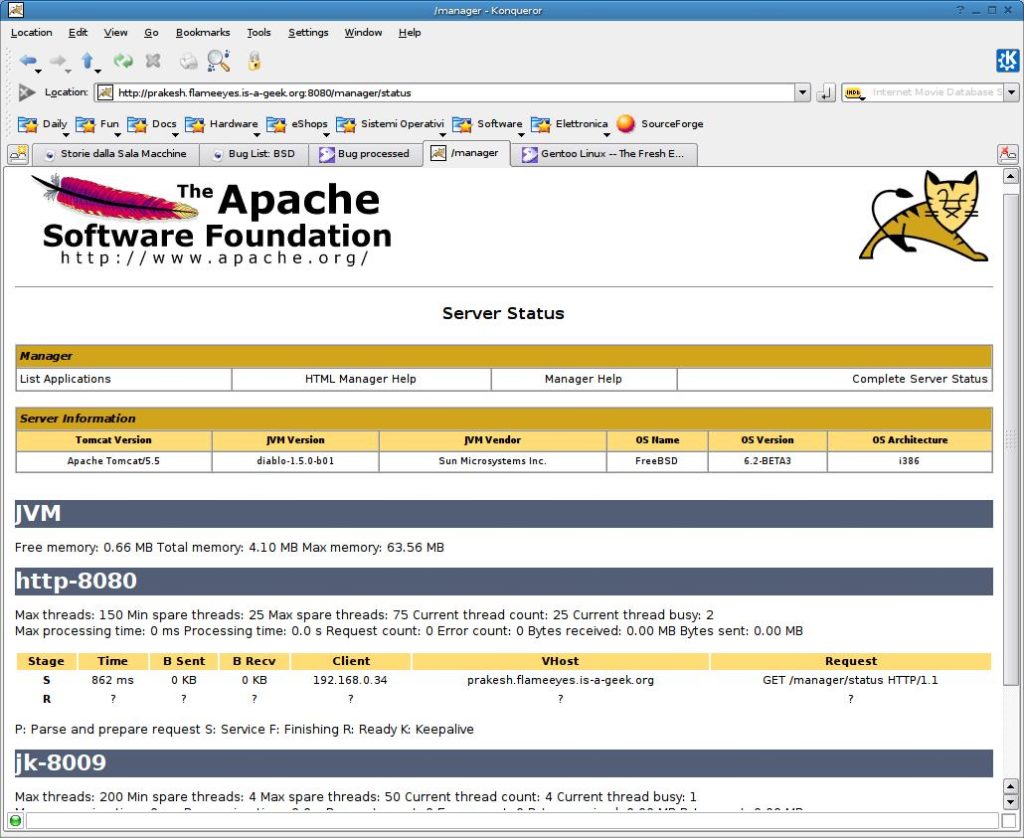1024x838 pixels.
Task: Click the new tab icon left of the tabs
Action: coord(18,154)
